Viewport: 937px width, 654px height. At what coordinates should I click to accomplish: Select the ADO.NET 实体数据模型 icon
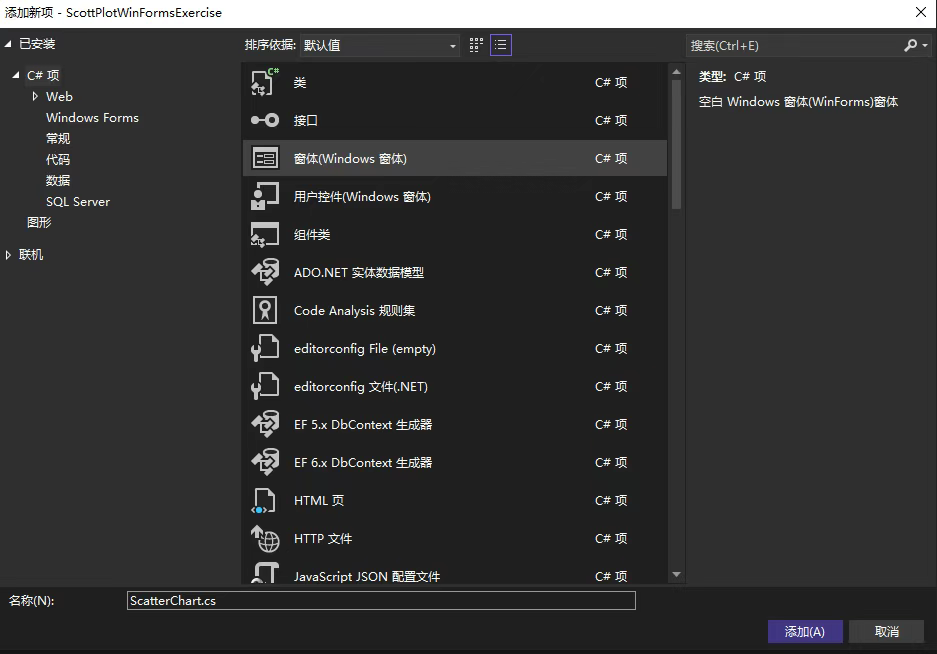point(265,273)
